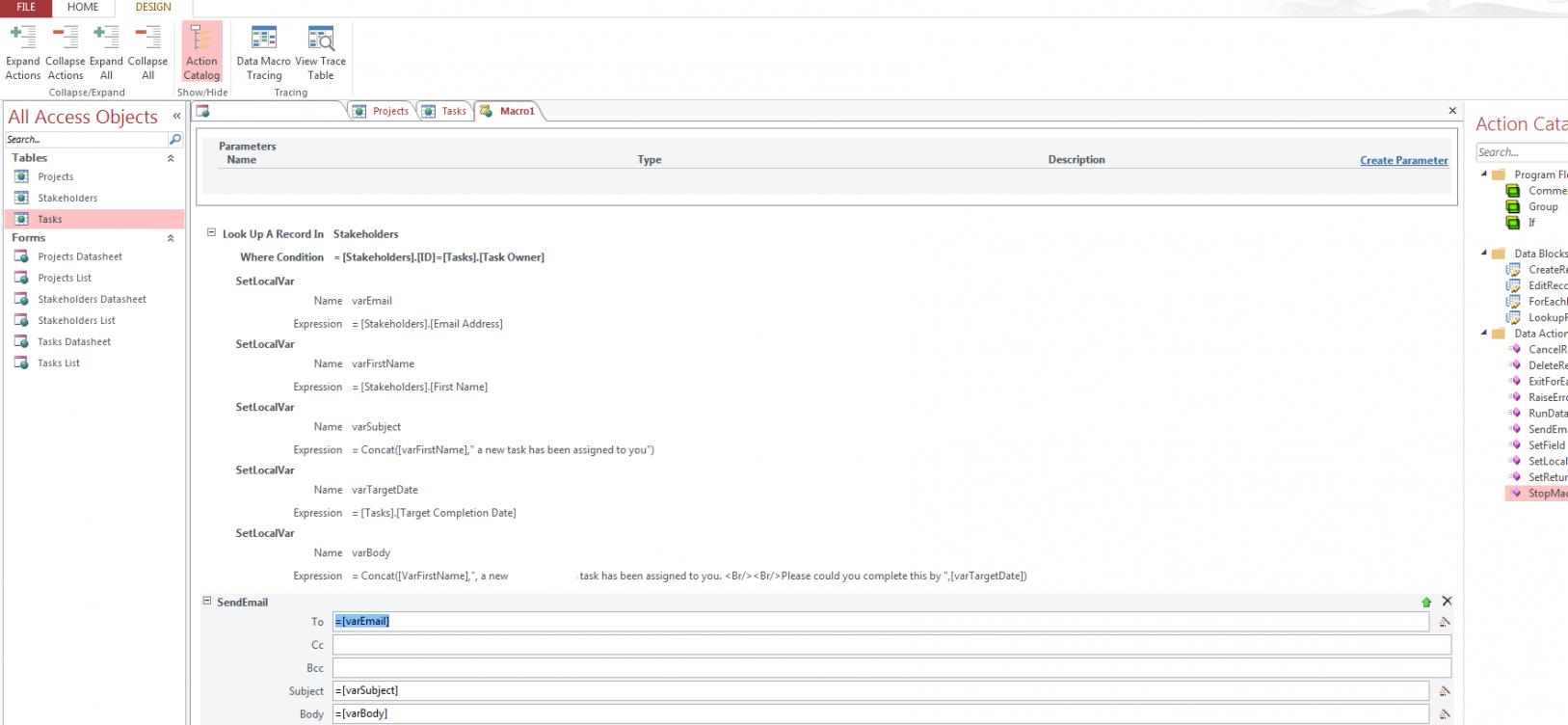Switch to the HOME ribbon tab
This screenshot has height=725, width=1568.
83,7
